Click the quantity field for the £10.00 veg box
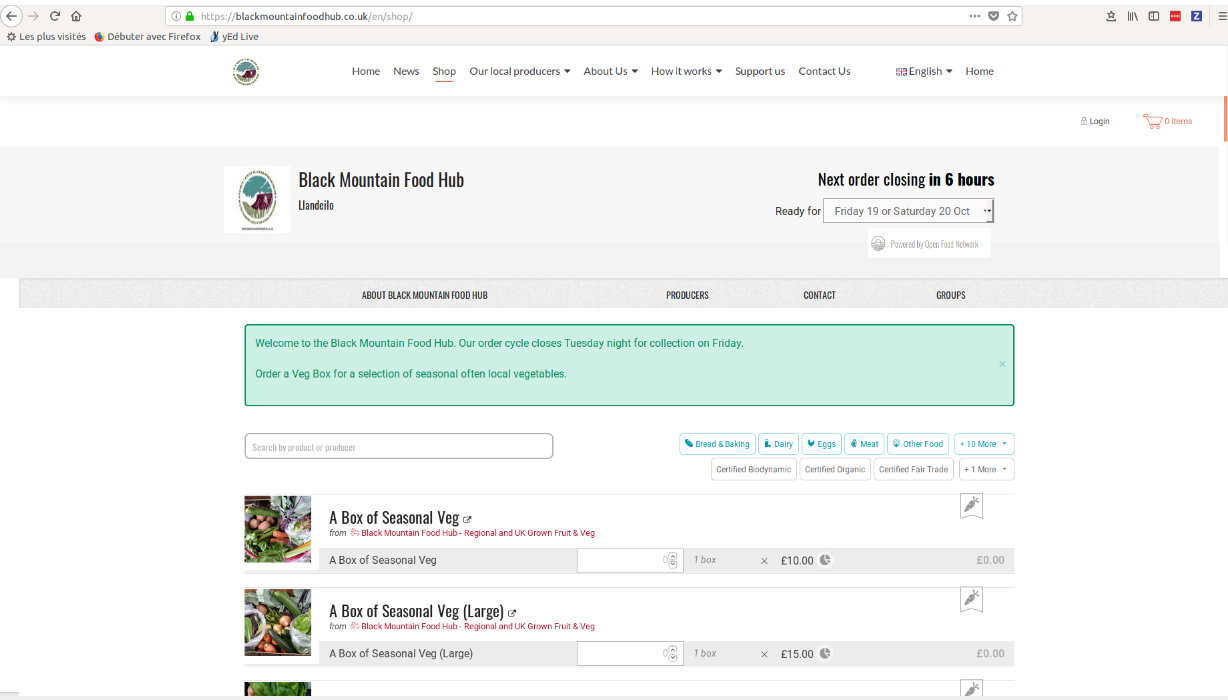Viewport: 1228px width, 700px height. coord(630,560)
